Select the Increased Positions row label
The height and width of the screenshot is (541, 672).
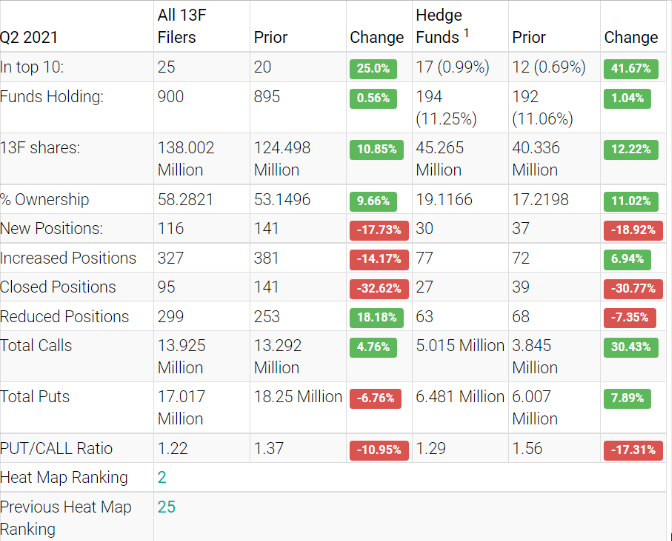[68, 258]
